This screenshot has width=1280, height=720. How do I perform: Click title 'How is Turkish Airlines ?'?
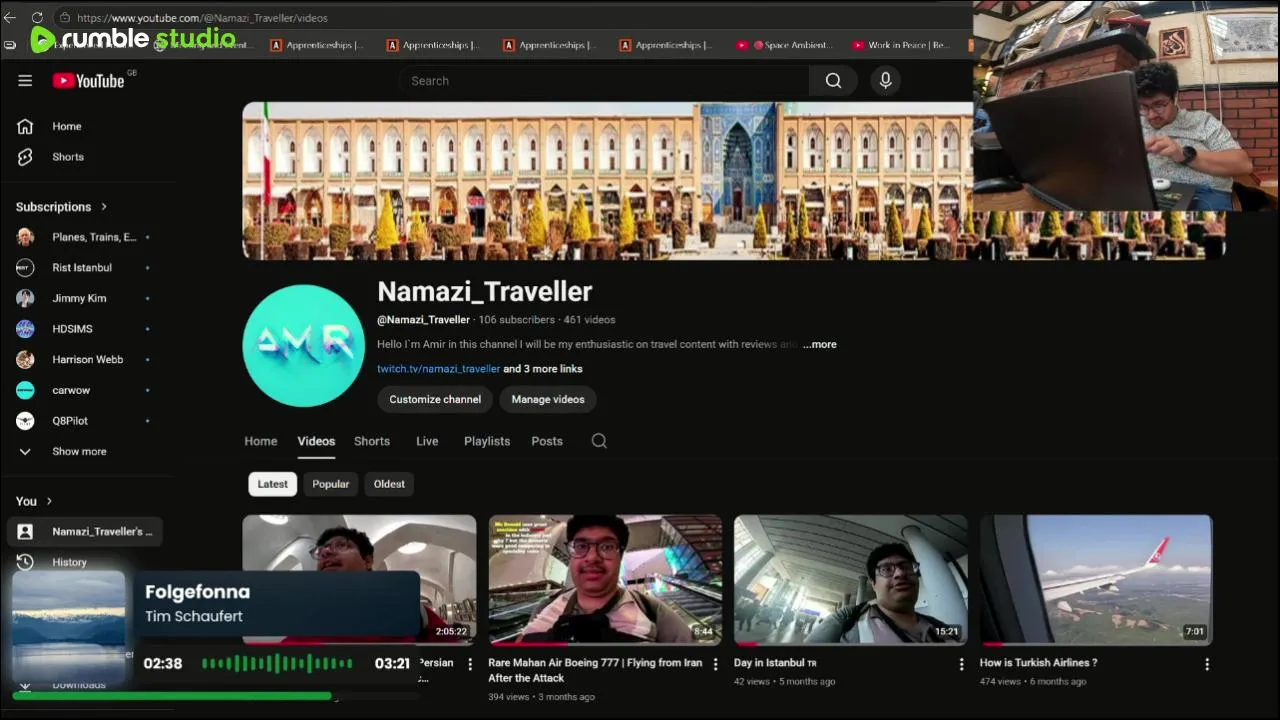click(1038, 663)
